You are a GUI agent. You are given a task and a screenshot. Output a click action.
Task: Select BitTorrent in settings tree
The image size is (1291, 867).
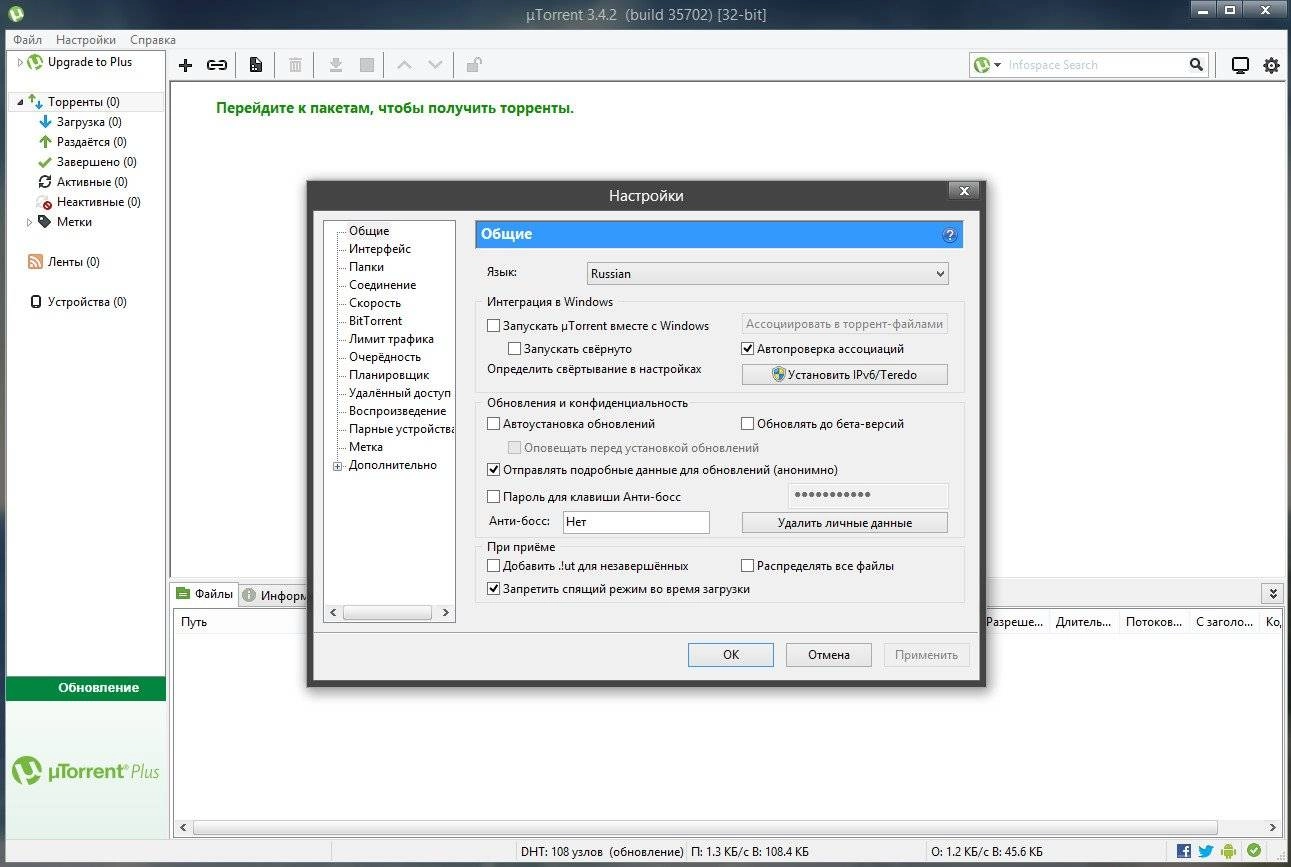pos(375,321)
